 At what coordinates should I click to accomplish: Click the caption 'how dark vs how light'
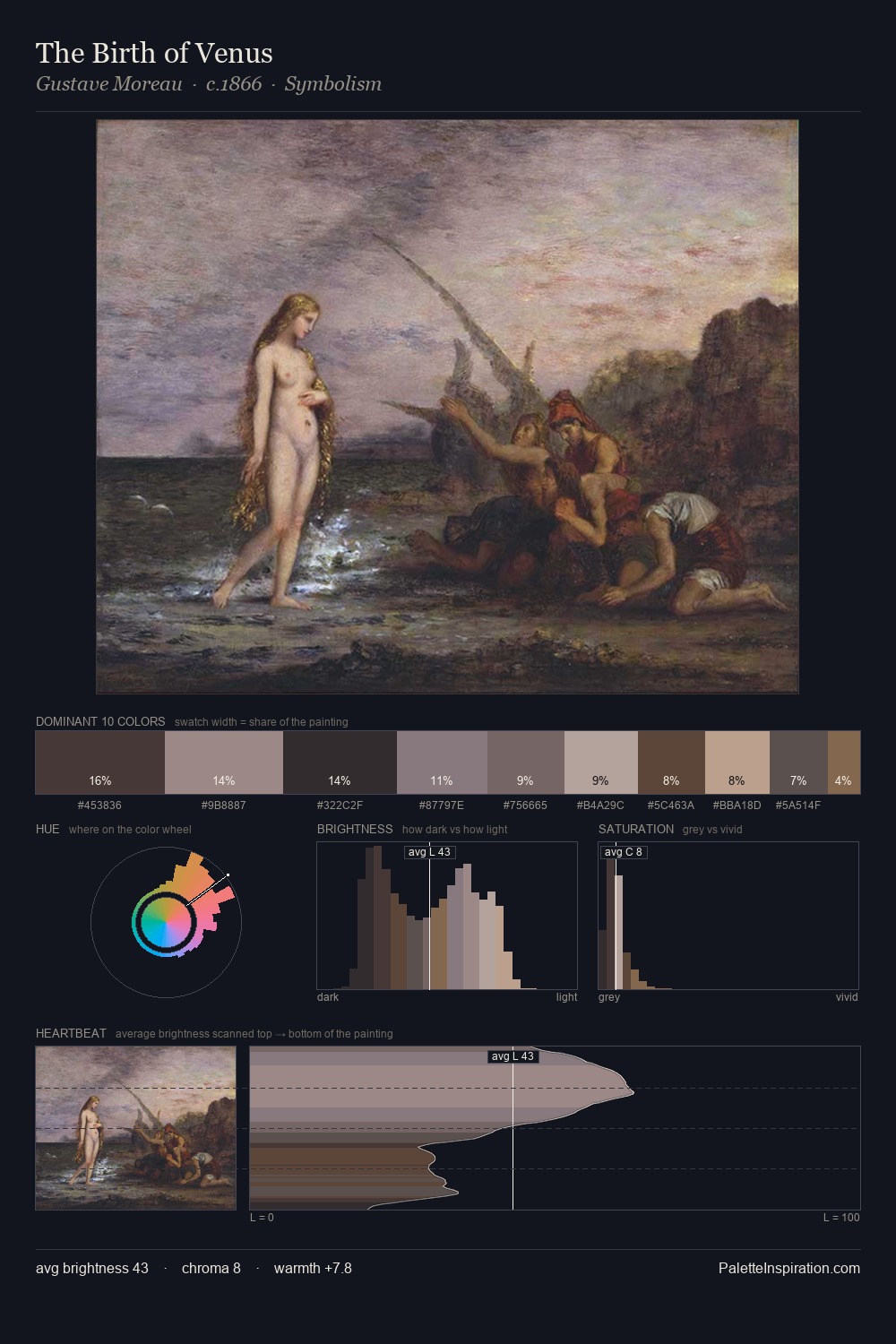tap(455, 830)
